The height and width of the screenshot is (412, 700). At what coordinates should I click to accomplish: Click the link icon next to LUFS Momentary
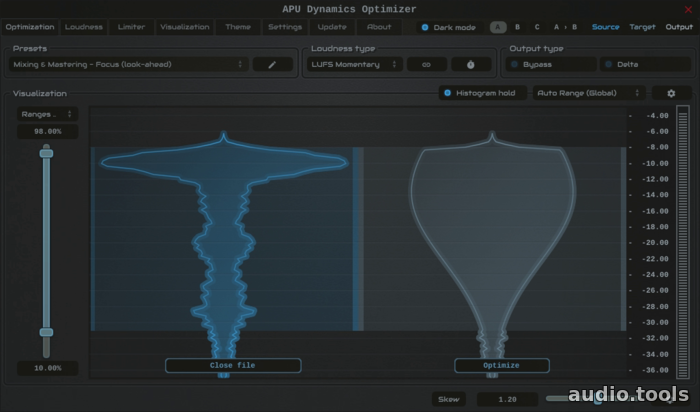click(x=426, y=65)
